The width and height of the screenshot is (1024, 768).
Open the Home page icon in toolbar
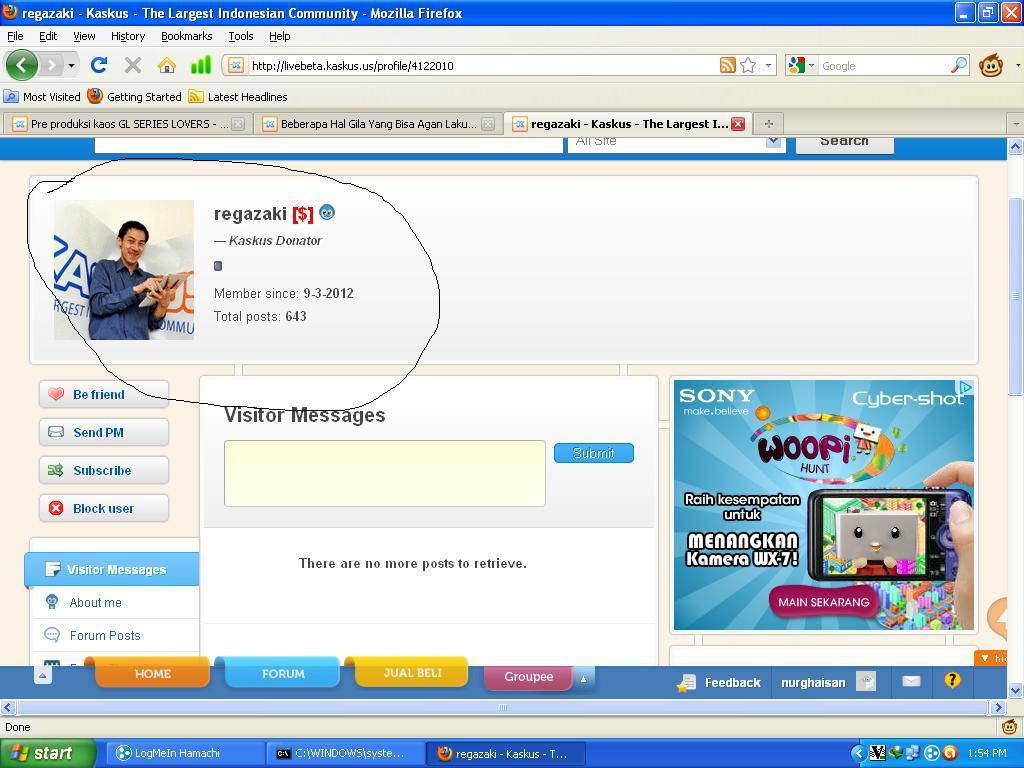[x=167, y=65]
